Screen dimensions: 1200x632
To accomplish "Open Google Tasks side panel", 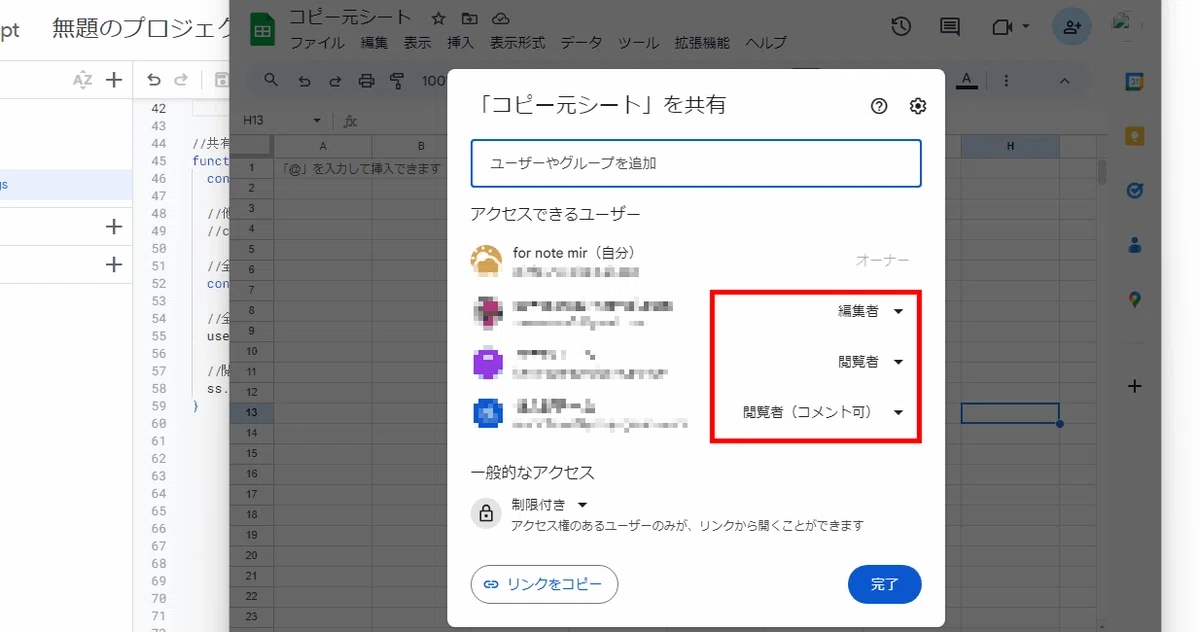I will coord(1134,190).
